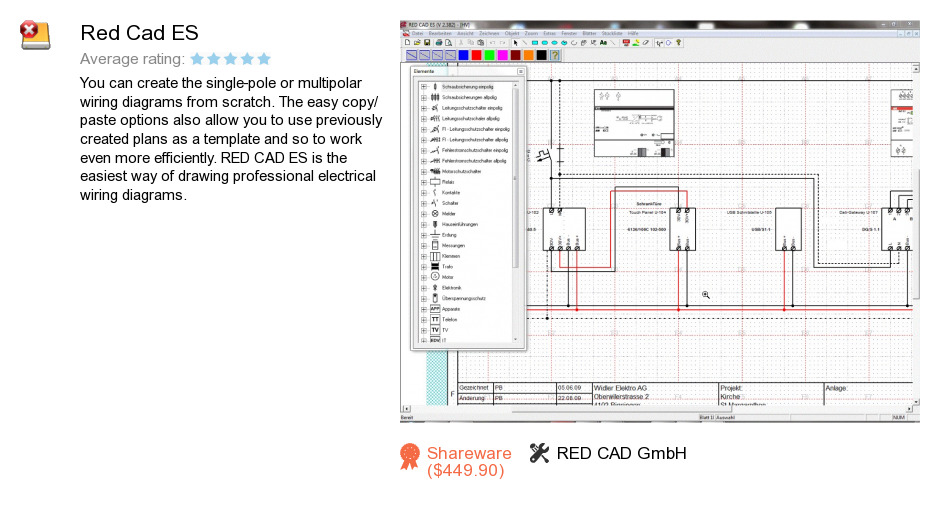Click the Melder crossed-circle symbol icon
The height and width of the screenshot is (506, 940).
pyautogui.click(x=435, y=213)
